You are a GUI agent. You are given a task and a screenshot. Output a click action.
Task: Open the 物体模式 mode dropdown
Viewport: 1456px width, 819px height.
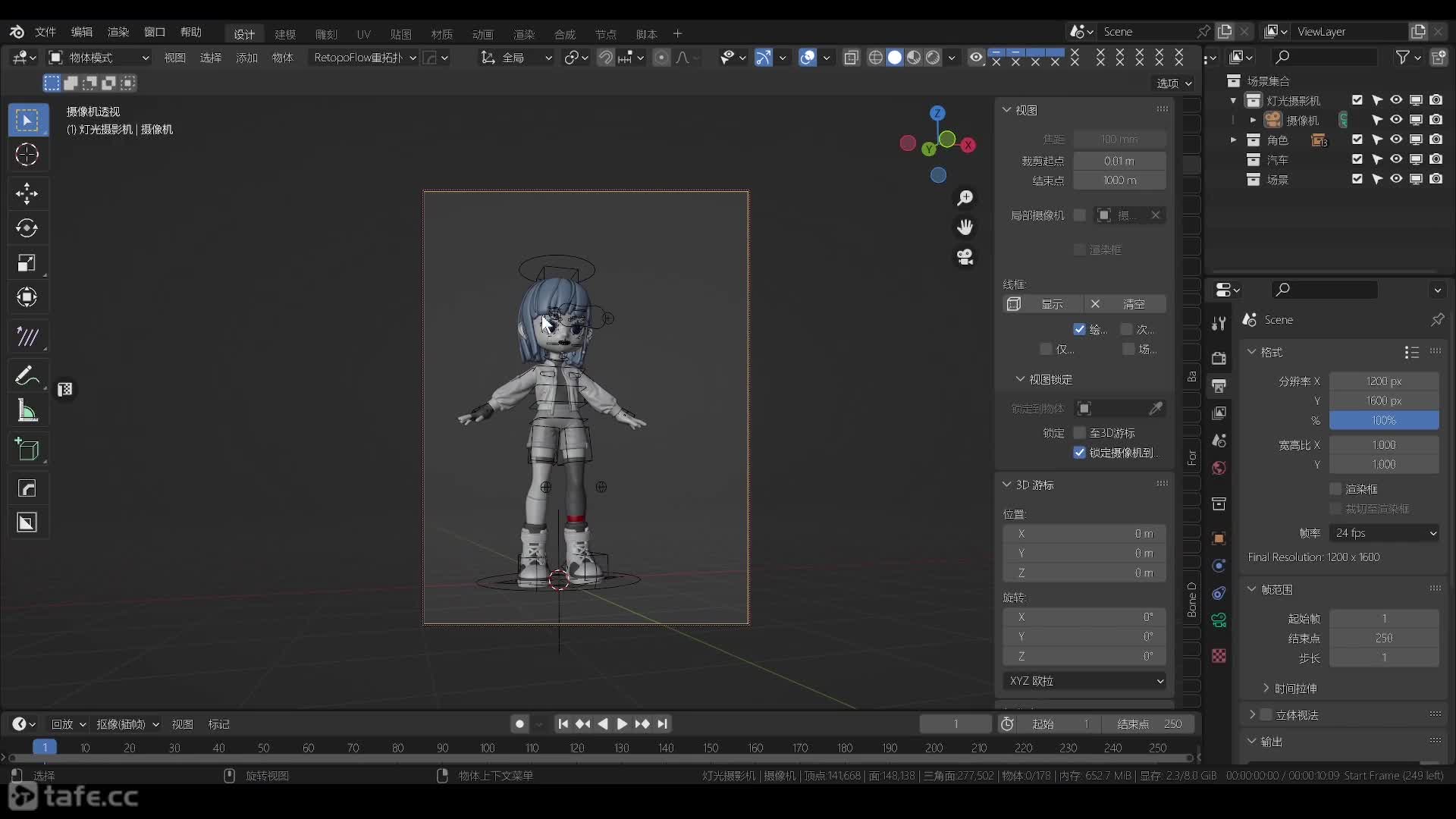click(x=99, y=58)
